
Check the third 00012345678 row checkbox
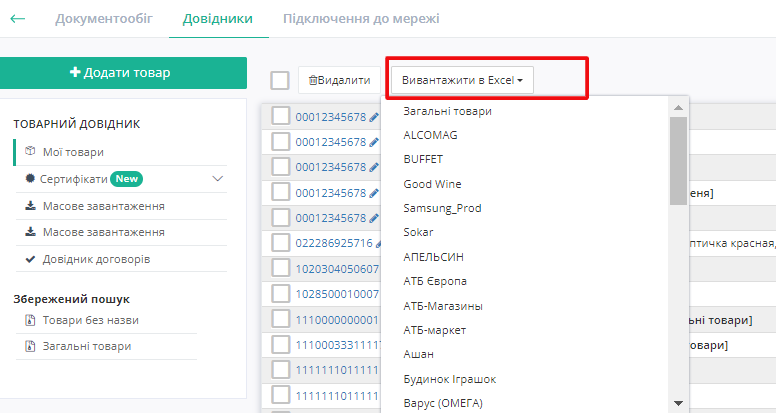tap(281, 167)
